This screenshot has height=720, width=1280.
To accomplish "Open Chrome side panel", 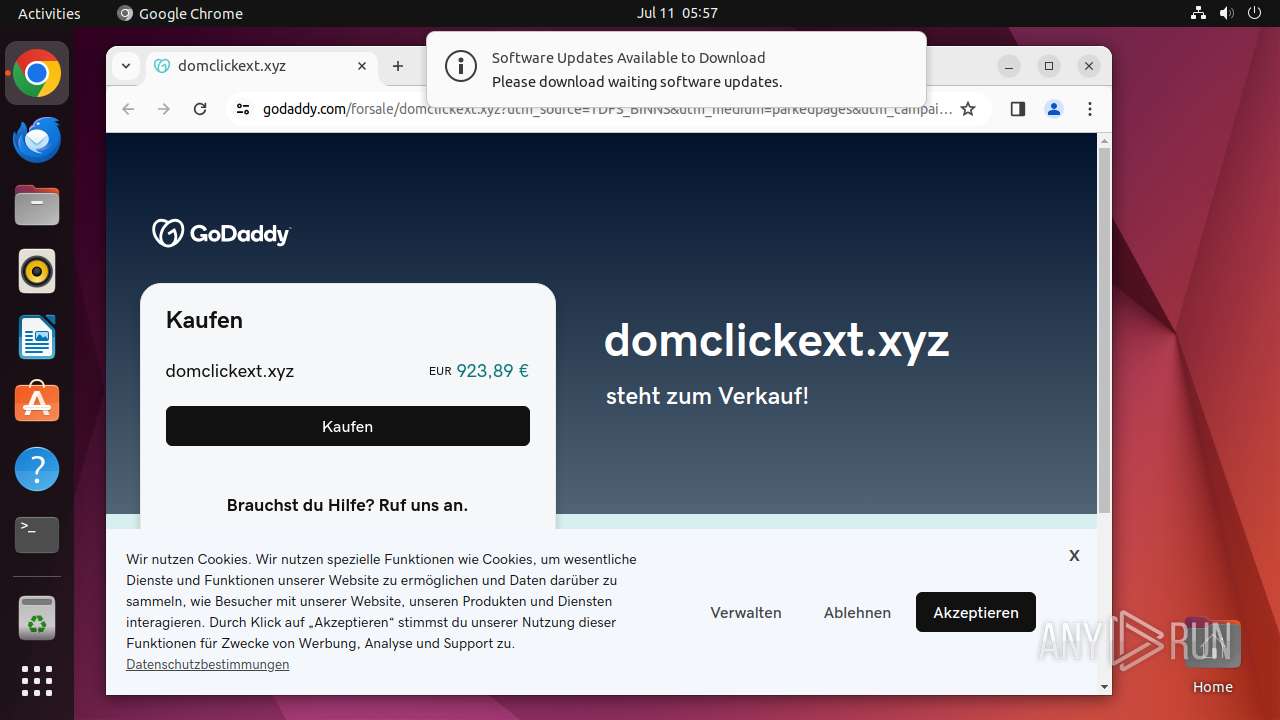I will (1018, 109).
